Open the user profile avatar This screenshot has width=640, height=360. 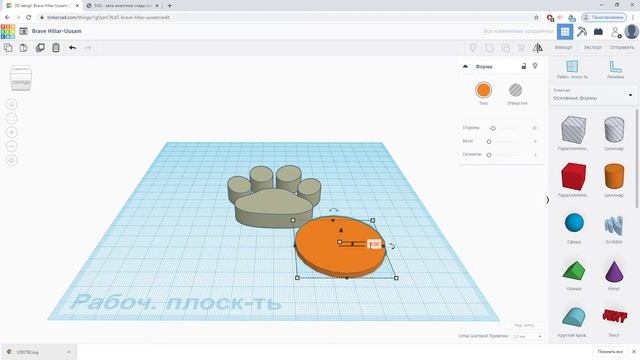click(631, 31)
